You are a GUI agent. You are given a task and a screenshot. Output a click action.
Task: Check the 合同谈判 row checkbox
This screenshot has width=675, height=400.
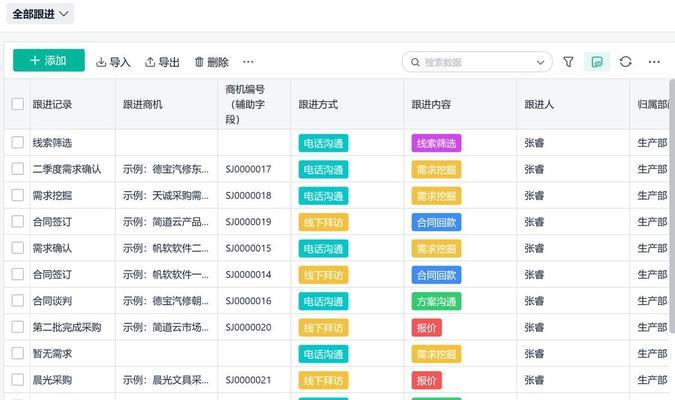(x=18, y=301)
